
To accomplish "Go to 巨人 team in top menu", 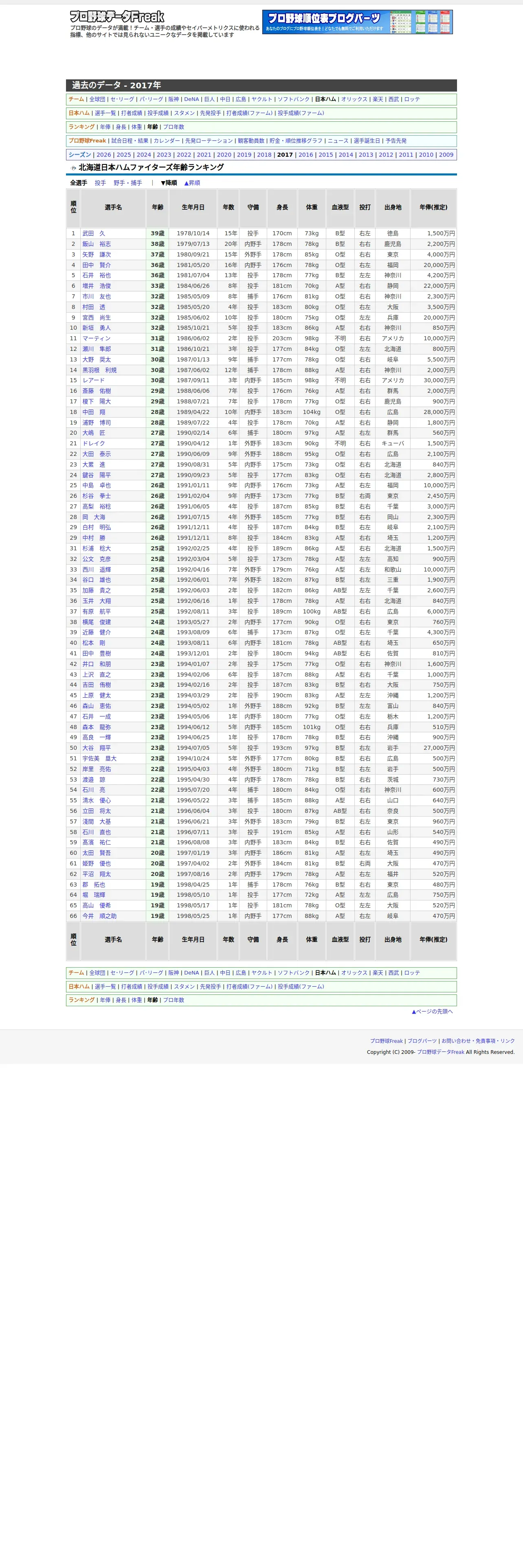I will coord(209,99).
